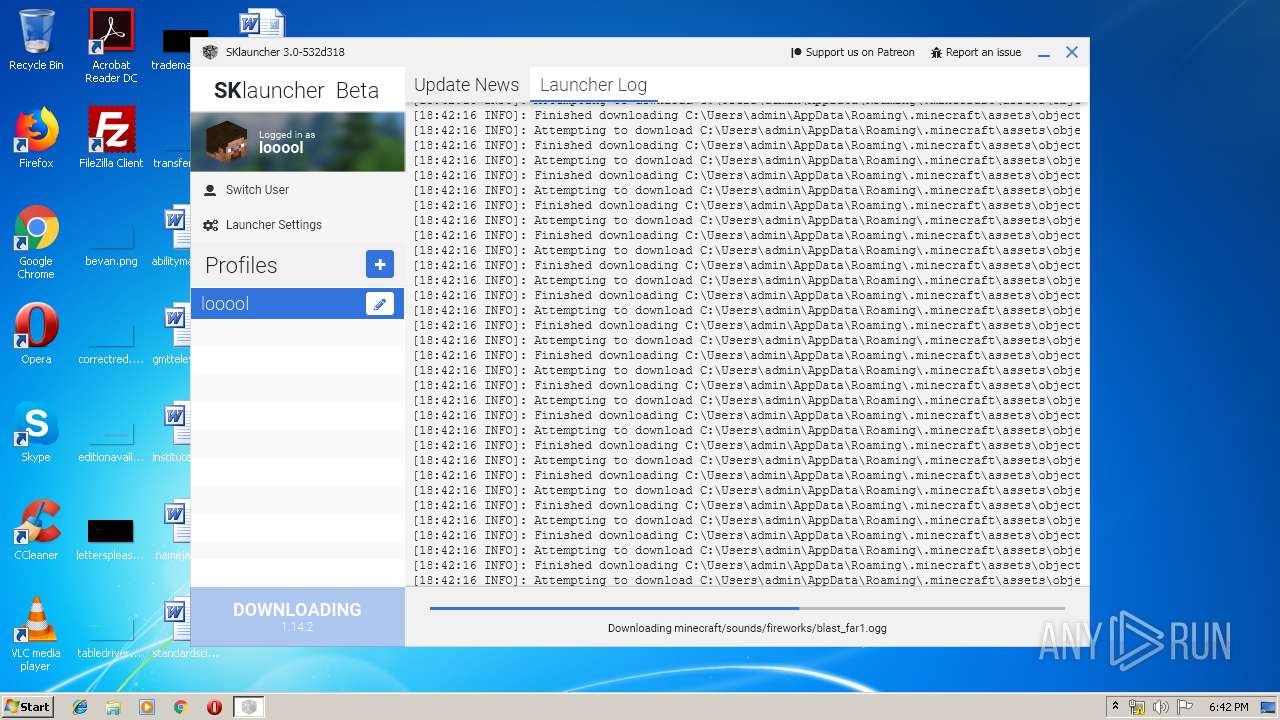Open tabledriver desktop file

click(111, 634)
